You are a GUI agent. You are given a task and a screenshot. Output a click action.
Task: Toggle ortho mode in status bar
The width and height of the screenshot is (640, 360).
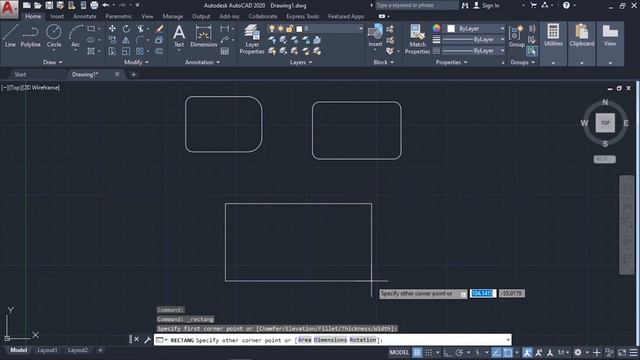pyautogui.click(x=447, y=352)
